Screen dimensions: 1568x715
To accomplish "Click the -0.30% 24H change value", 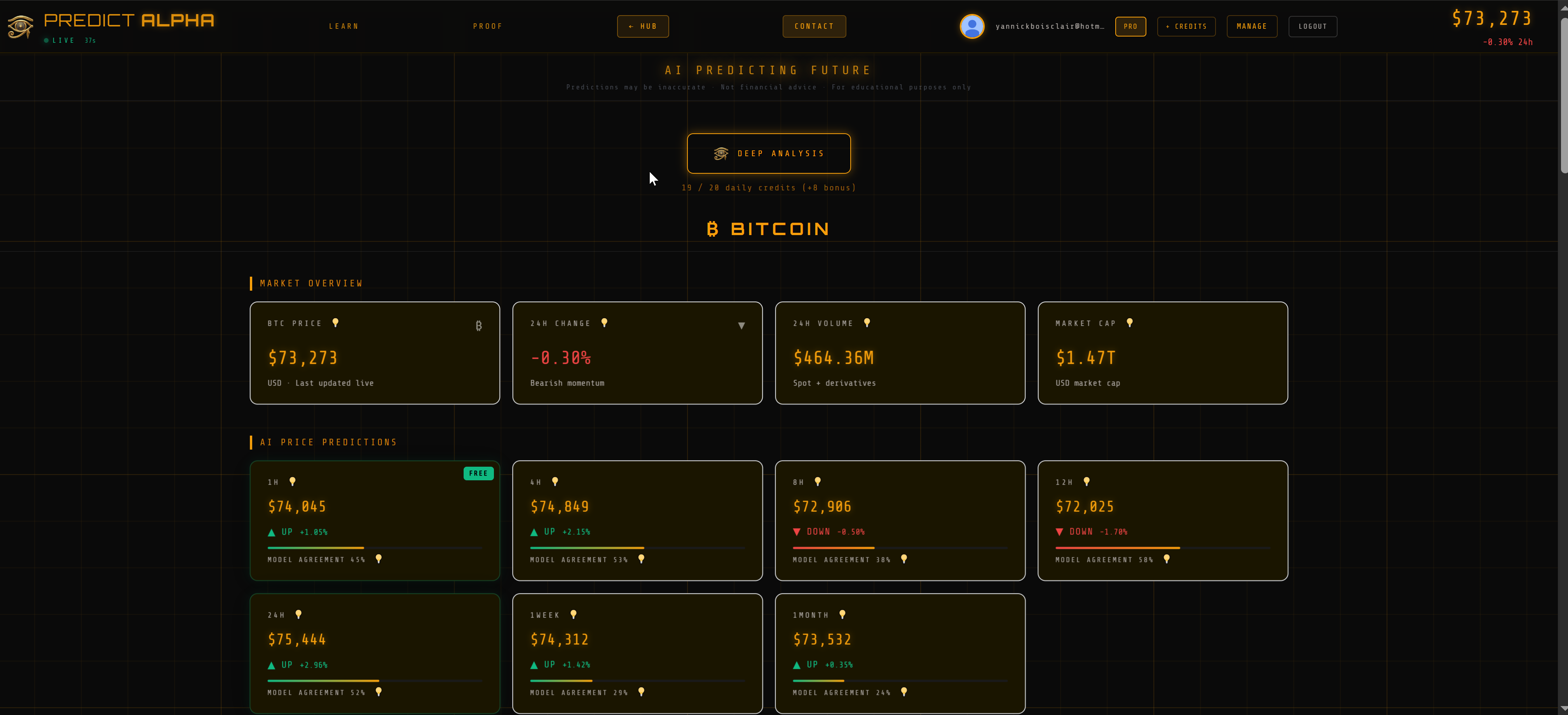I will [x=561, y=358].
